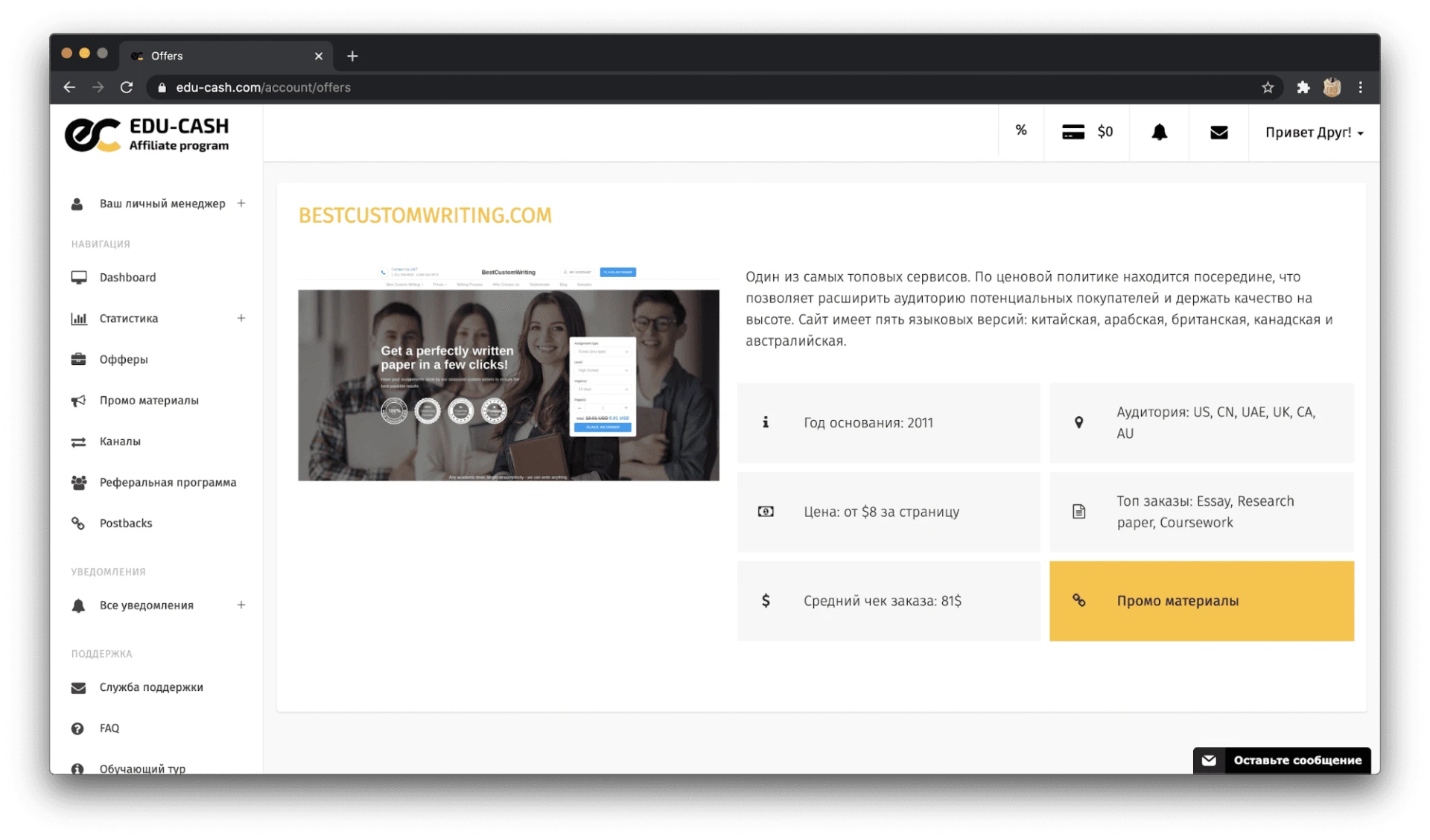This screenshot has width=1430, height=840.
Task: Click the FAQ question mark icon
Action: click(77, 728)
